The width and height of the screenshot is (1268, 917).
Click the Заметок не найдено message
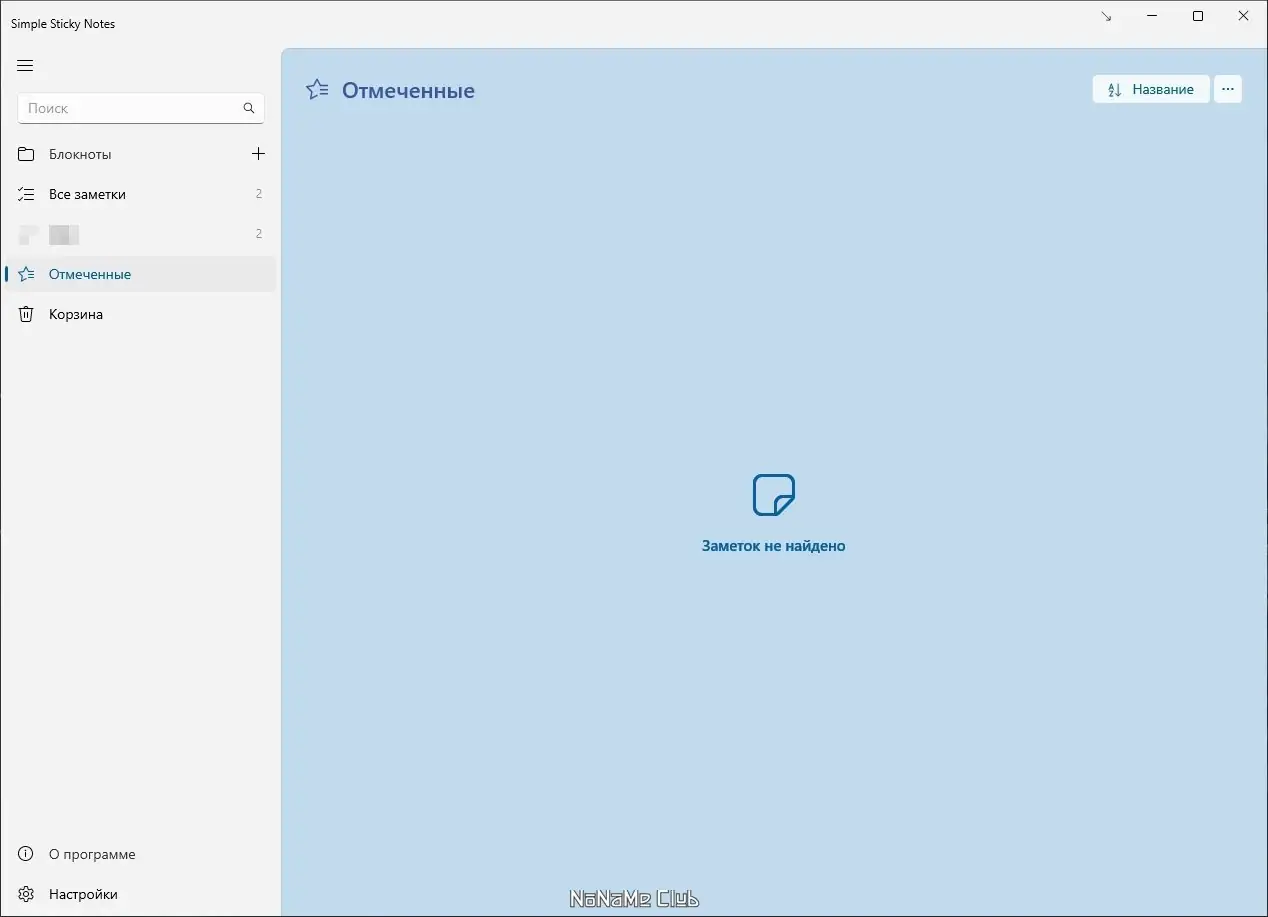[774, 546]
